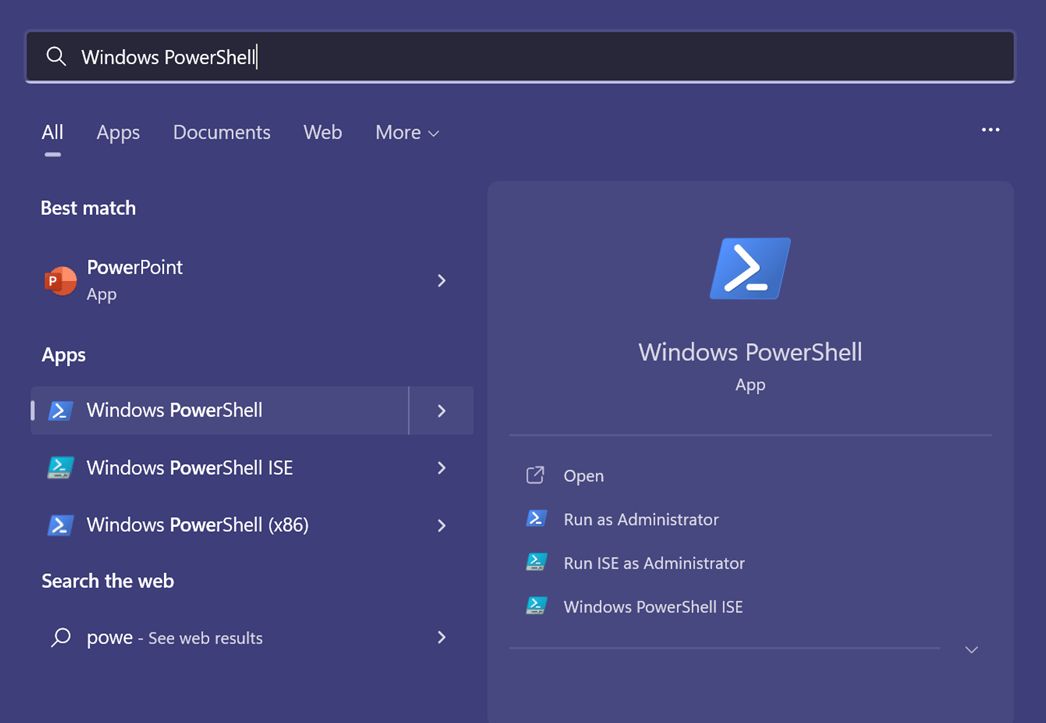Click the downward chevron below PowerShell actions
This screenshot has height=723, width=1046.
click(970, 649)
